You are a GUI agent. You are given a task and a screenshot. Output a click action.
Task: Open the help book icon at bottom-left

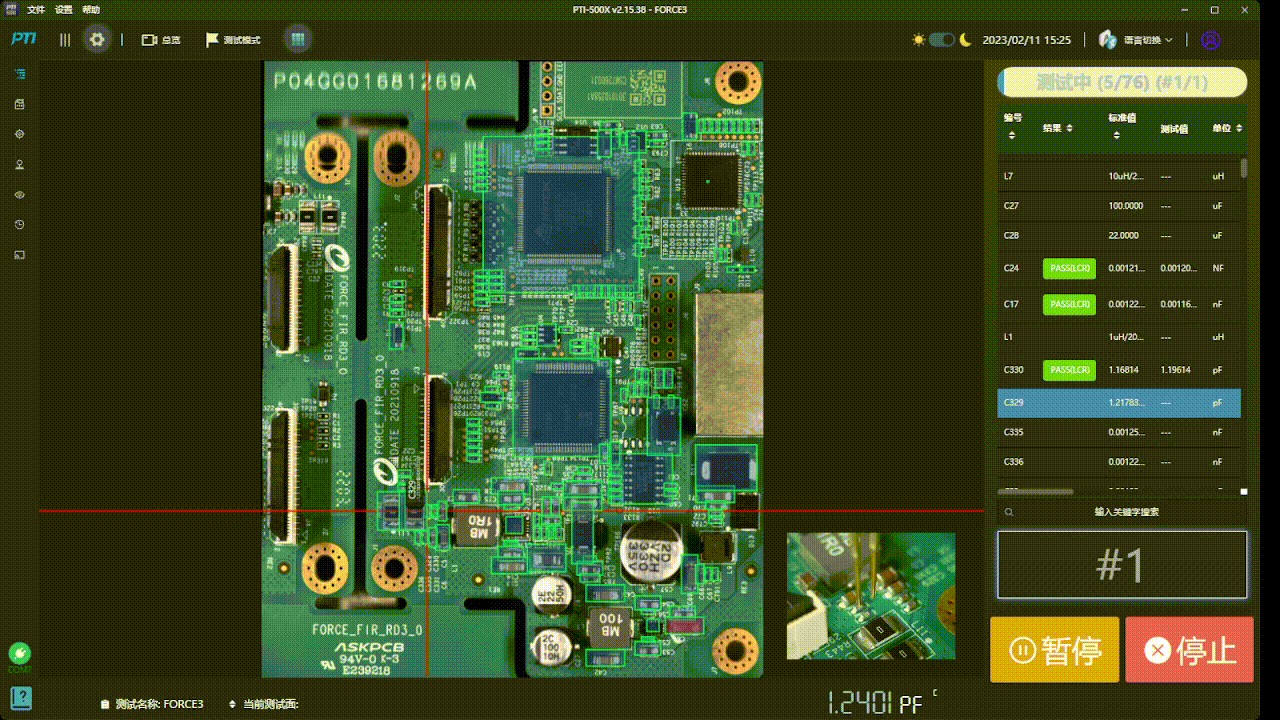[x=20, y=697]
